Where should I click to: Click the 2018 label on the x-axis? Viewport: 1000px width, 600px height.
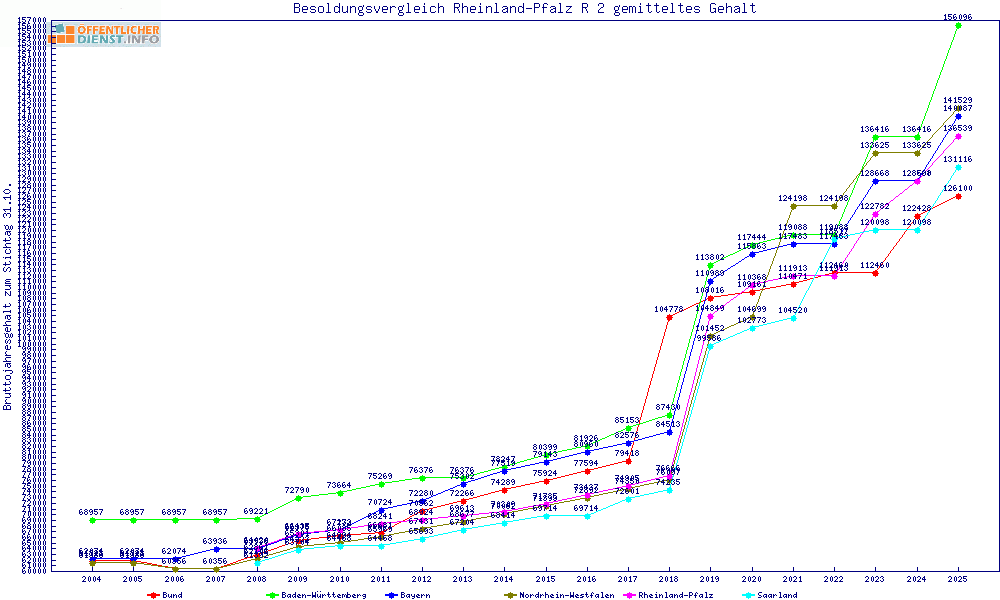pos(669,579)
